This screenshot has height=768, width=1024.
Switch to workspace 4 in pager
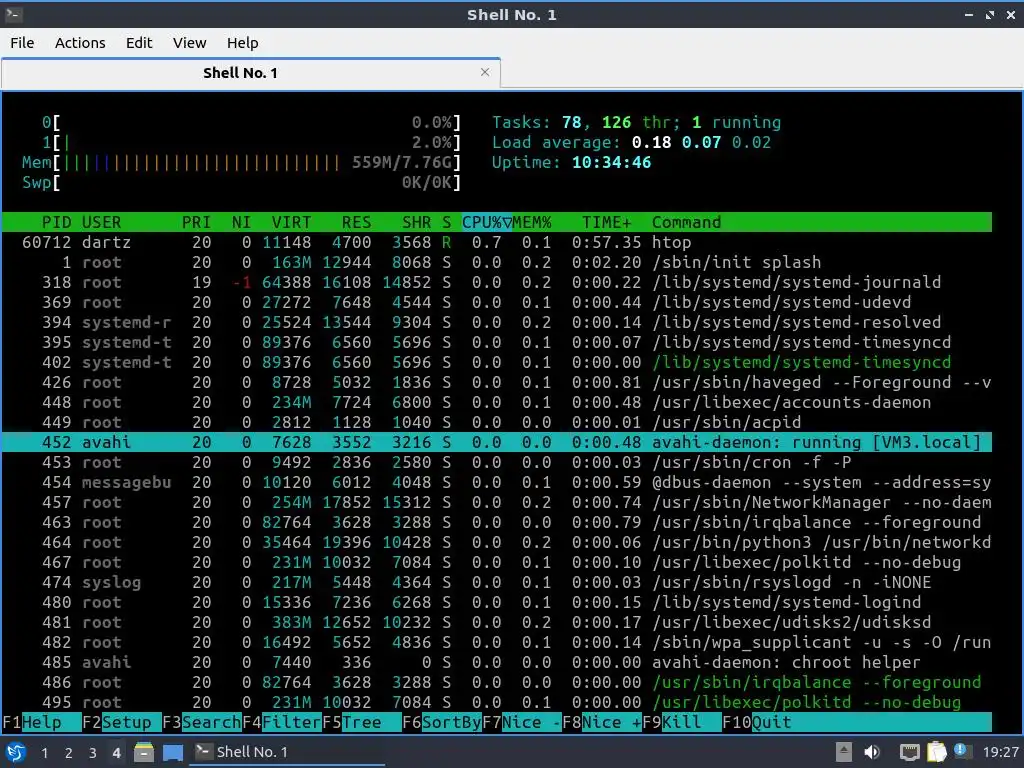[116, 752]
